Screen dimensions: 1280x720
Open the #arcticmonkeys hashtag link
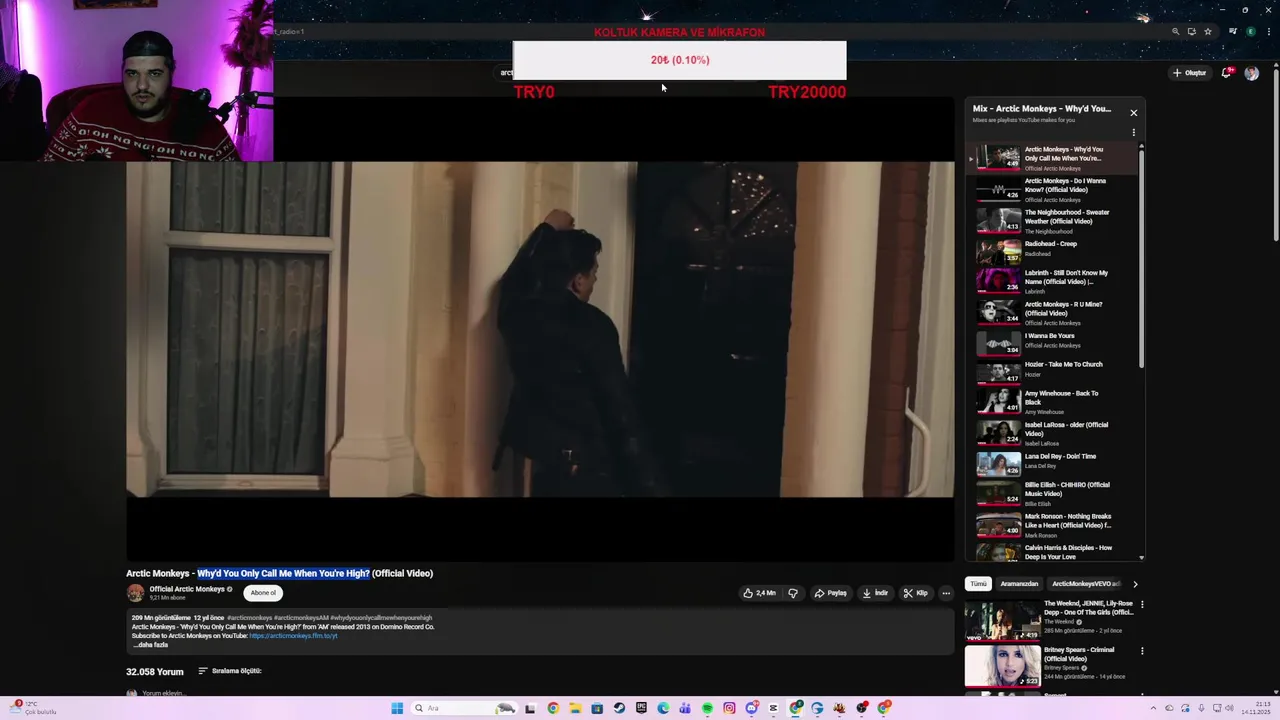coord(249,618)
